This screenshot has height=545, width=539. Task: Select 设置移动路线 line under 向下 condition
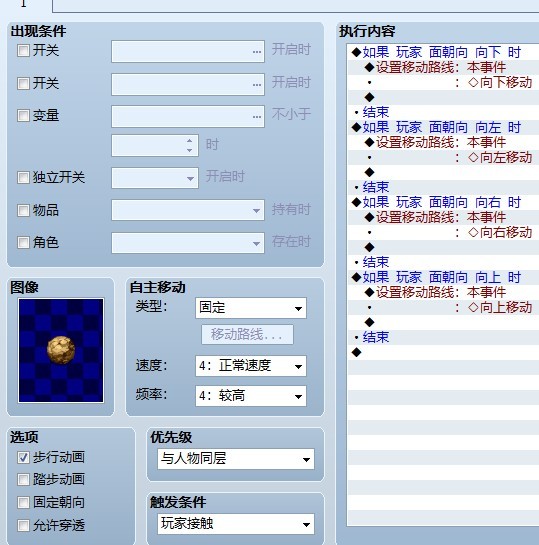pyautogui.click(x=443, y=67)
